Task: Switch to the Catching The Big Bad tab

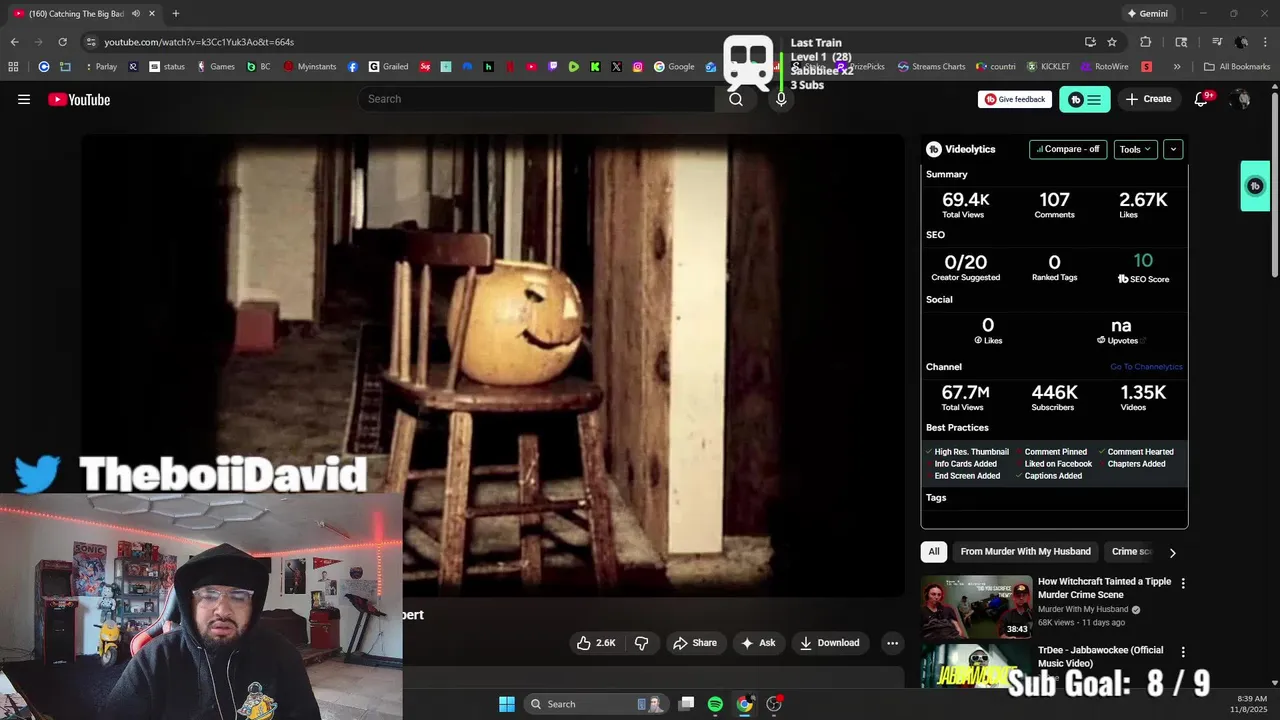Action: tap(78, 14)
